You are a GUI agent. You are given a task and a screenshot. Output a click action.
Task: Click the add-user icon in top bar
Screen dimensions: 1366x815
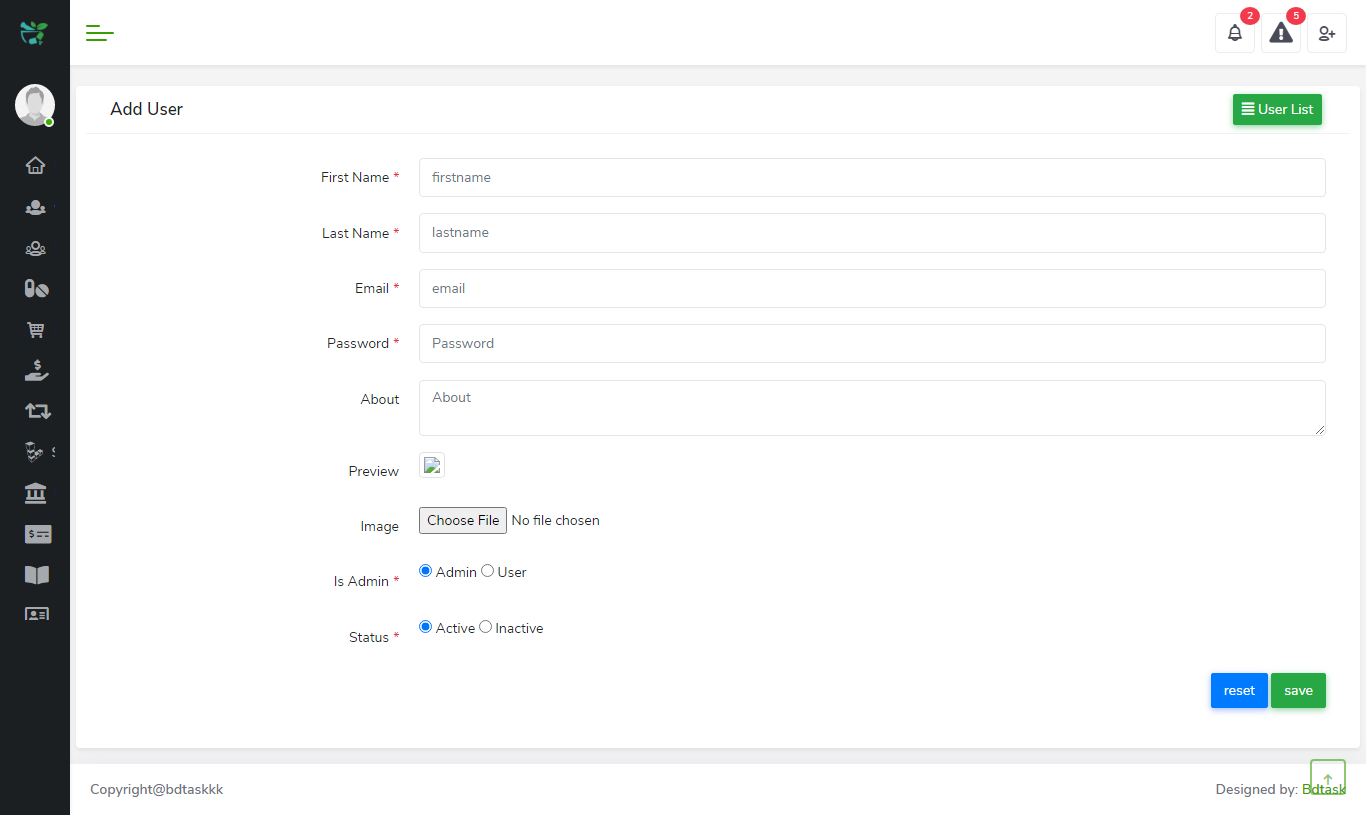1327,33
